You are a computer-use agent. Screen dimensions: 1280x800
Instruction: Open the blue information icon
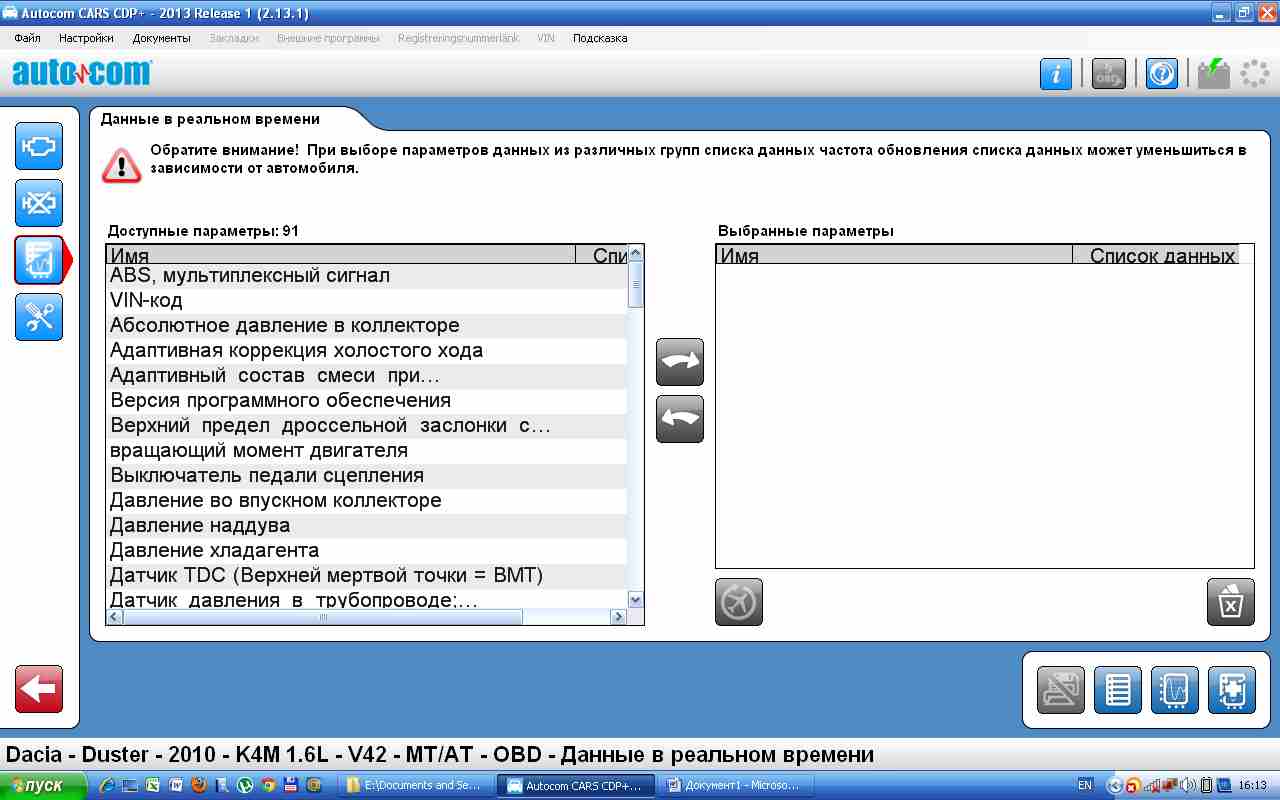1056,74
